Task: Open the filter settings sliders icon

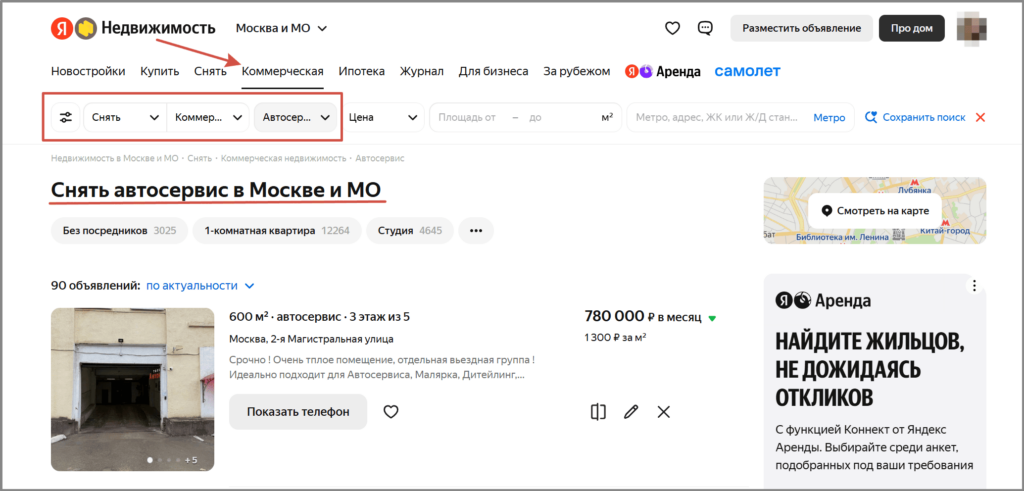Action: (66, 117)
